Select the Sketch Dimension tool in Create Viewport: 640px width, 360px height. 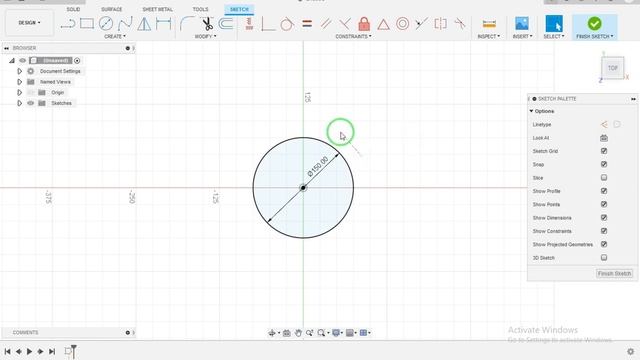(x=163, y=24)
